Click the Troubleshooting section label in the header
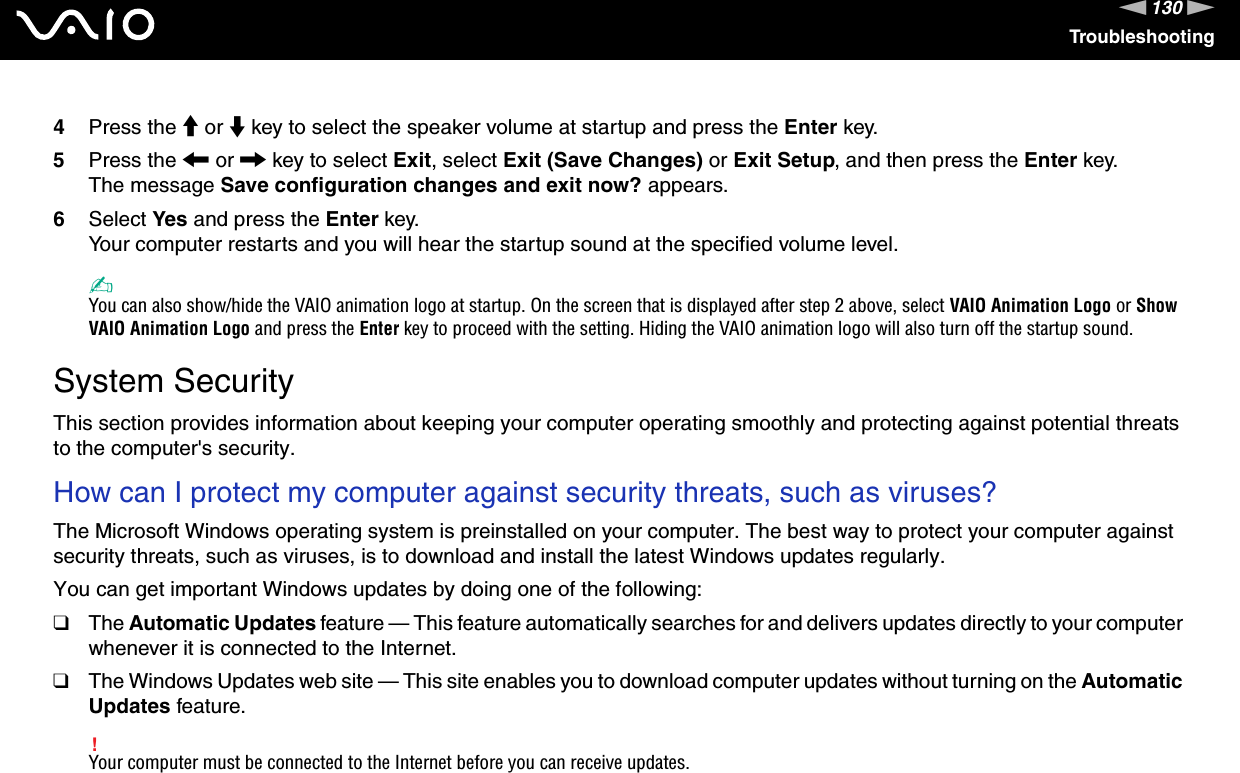The height and width of the screenshot is (773, 1240). pyautogui.click(x=1141, y=37)
